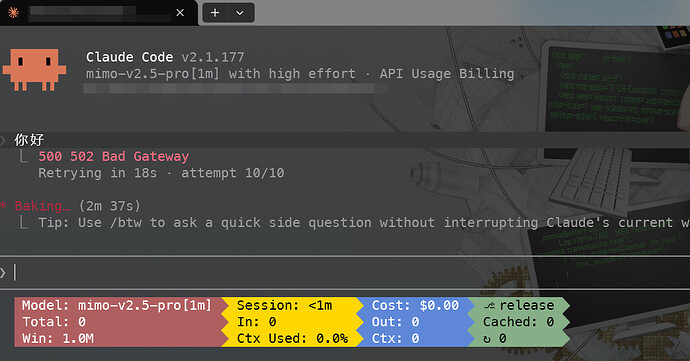
Task: Open a new terminal tab with plus button
Action: pos(215,13)
